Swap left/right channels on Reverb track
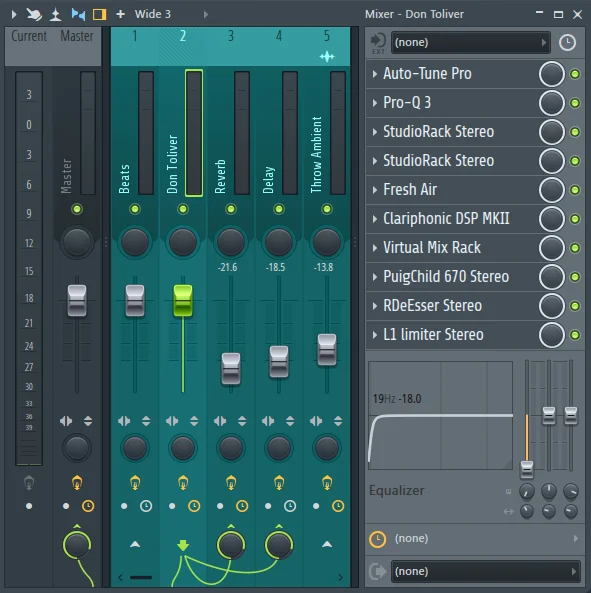Viewport: 591px width, 593px height. 220,421
